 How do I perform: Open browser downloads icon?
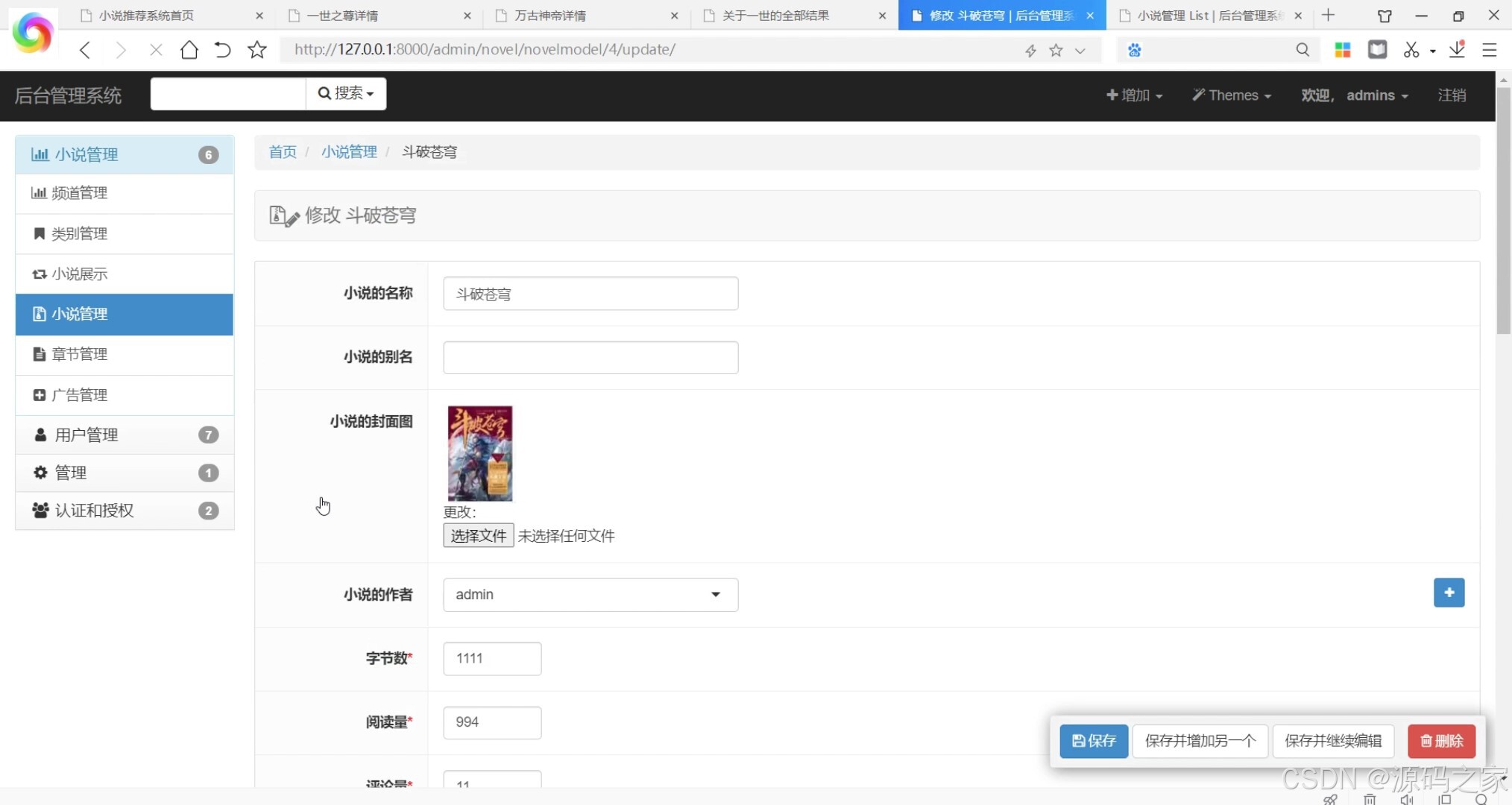(x=1457, y=50)
